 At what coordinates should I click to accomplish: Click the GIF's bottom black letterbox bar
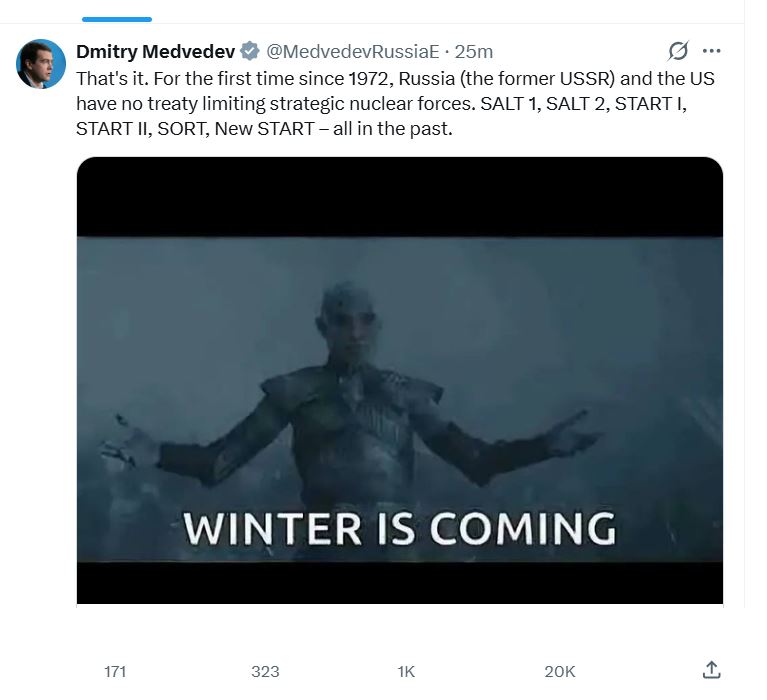click(400, 582)
